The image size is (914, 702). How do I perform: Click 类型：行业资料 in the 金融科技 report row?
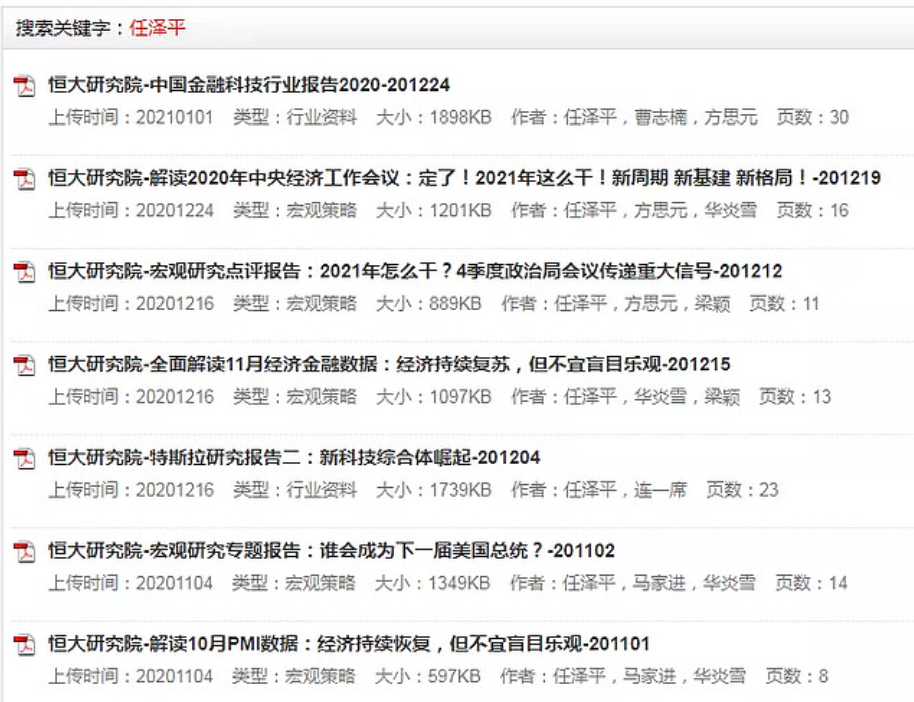295,117
